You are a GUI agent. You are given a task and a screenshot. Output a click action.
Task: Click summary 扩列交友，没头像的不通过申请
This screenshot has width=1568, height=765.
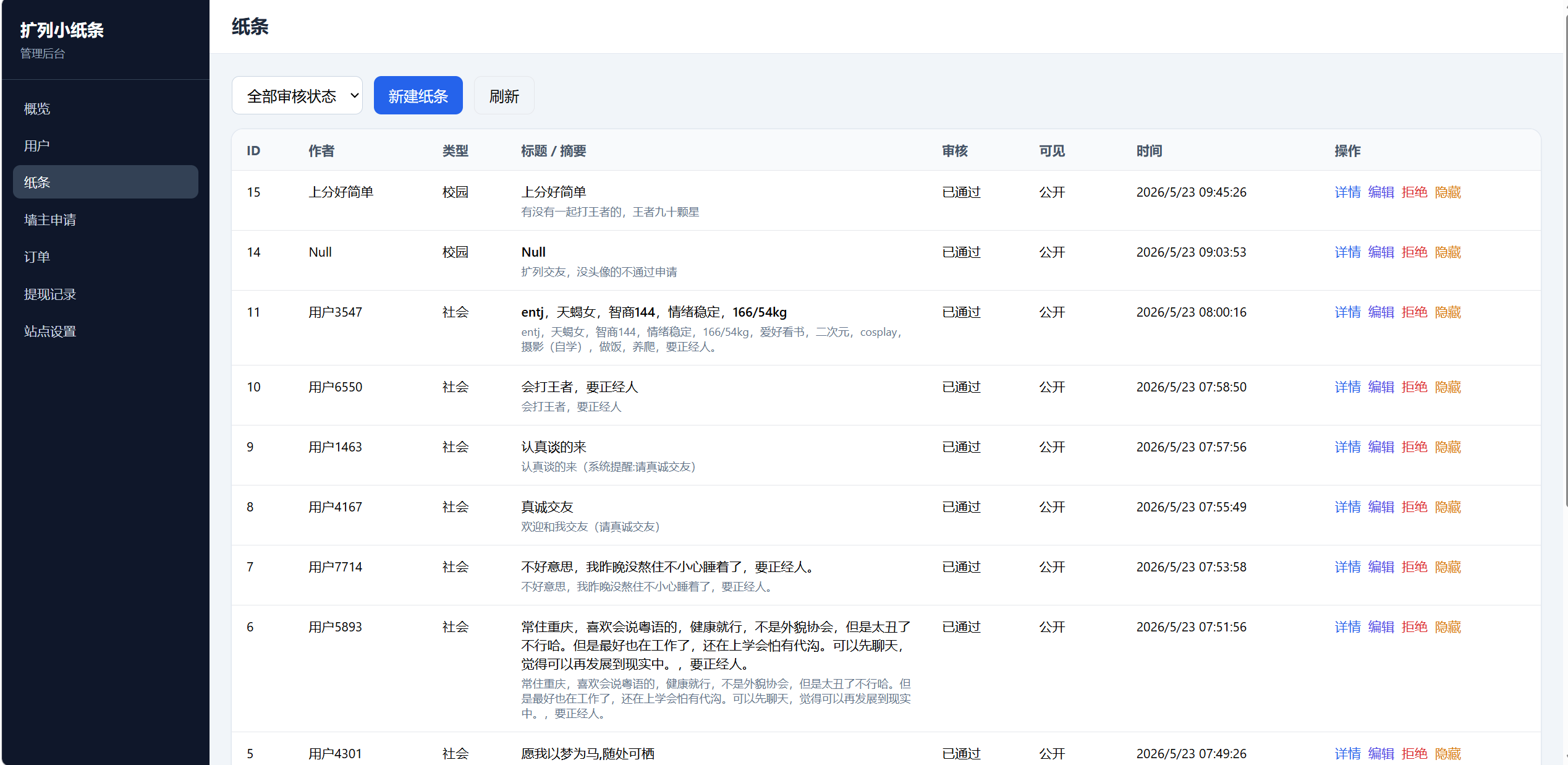click(x=599, y=272)
